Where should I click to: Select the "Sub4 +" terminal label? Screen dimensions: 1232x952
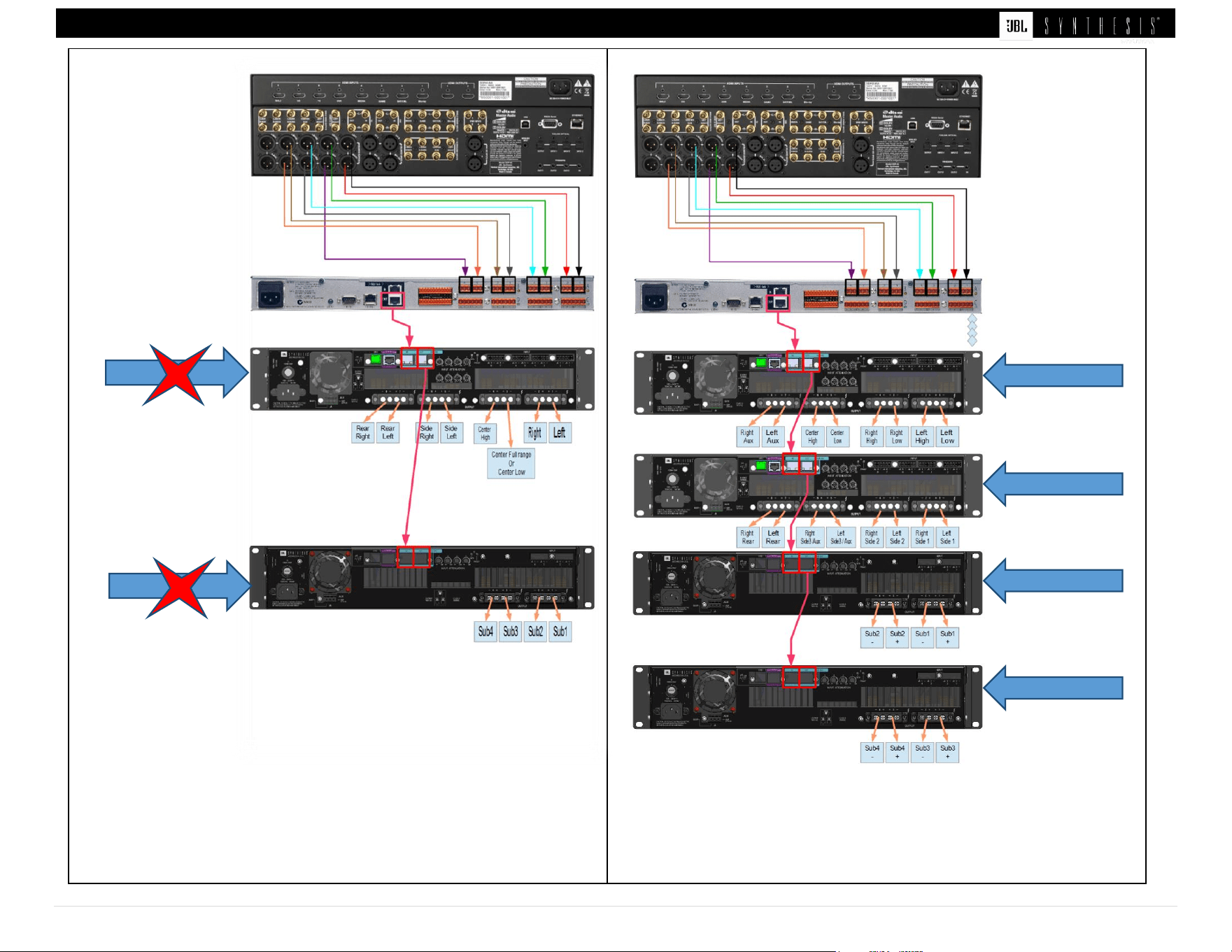pyautogui.click(x=898, y=752)
